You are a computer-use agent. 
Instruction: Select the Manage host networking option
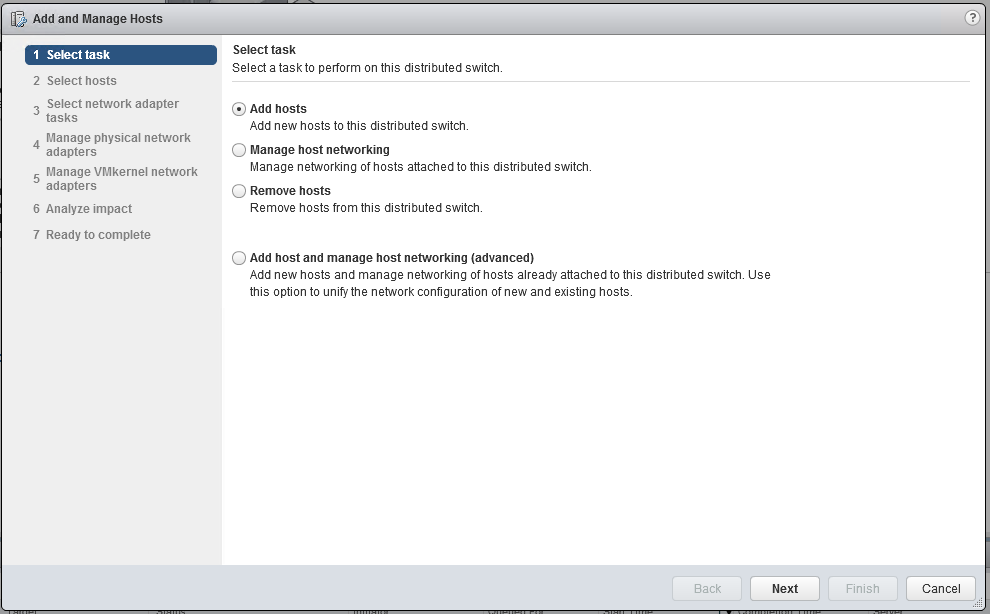pyautogui.click(x=239, y=150)
